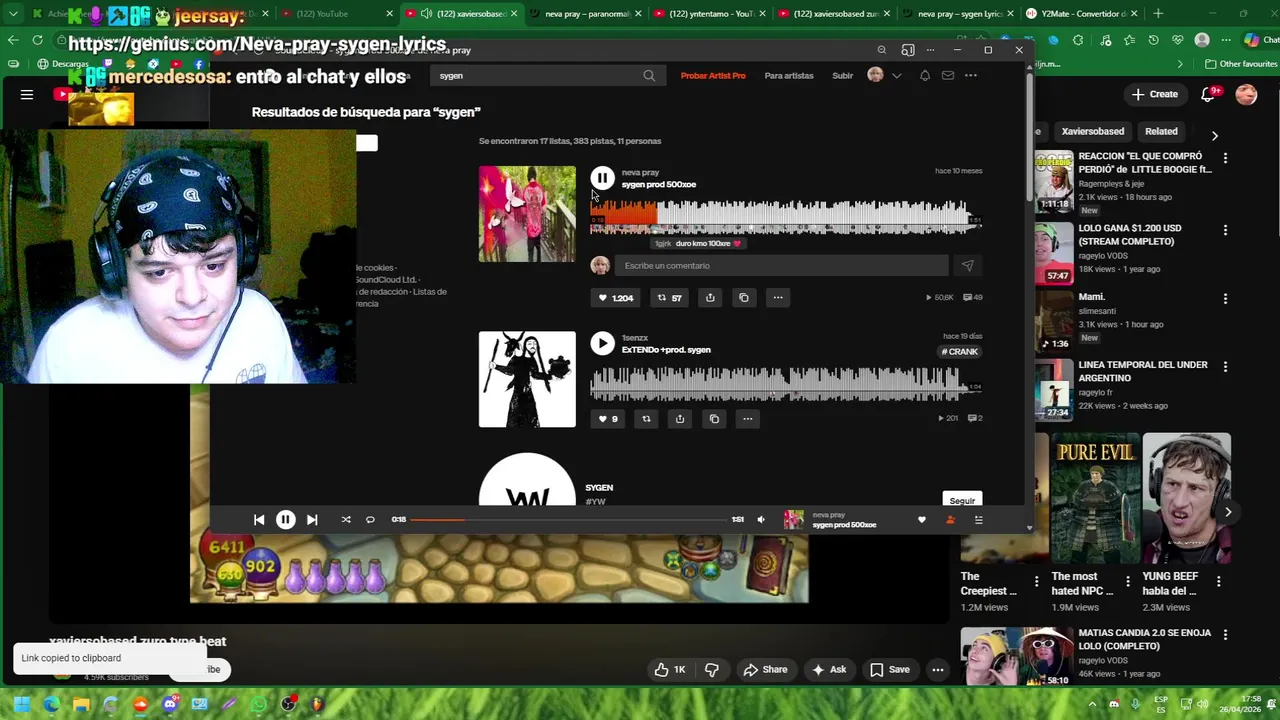Image resolution: width=1280 pixels, height=720 pixels.
Task: Skip to previous track in player bar
Action: pyautogui.click(x=259, y=520)
